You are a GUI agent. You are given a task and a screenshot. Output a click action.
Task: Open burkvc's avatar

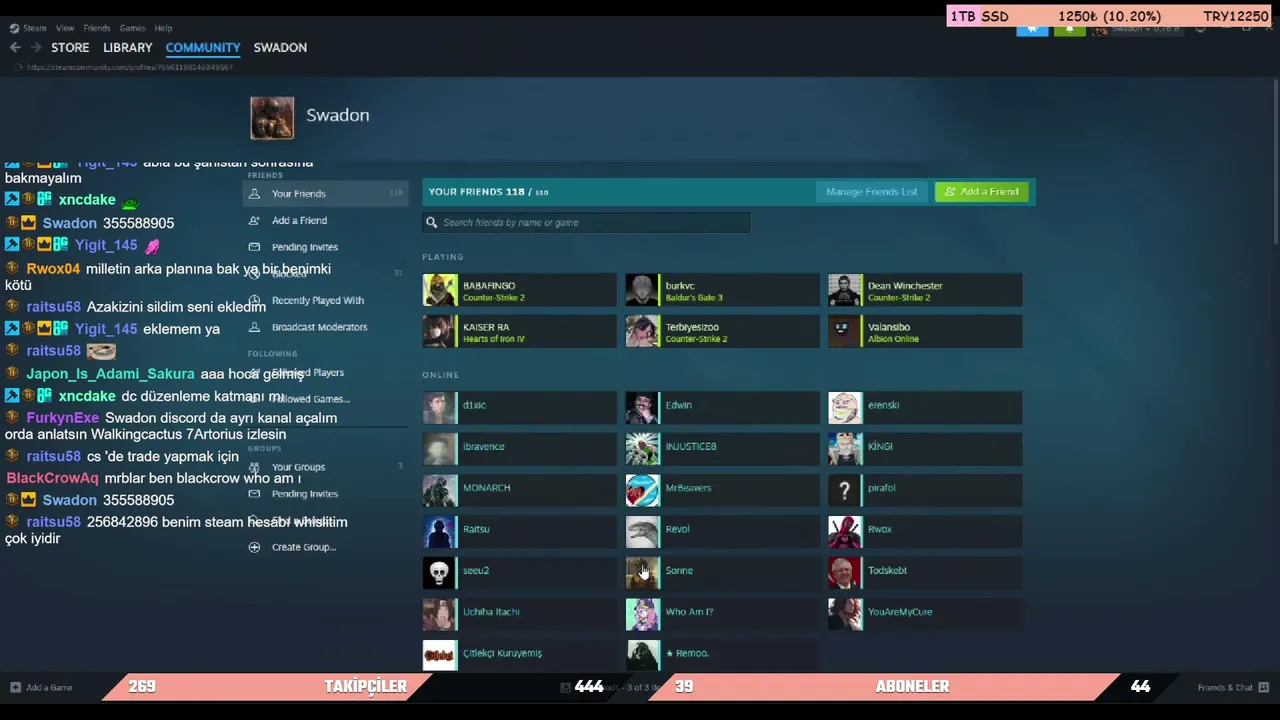pyautogui.click(x=643, y=290)
